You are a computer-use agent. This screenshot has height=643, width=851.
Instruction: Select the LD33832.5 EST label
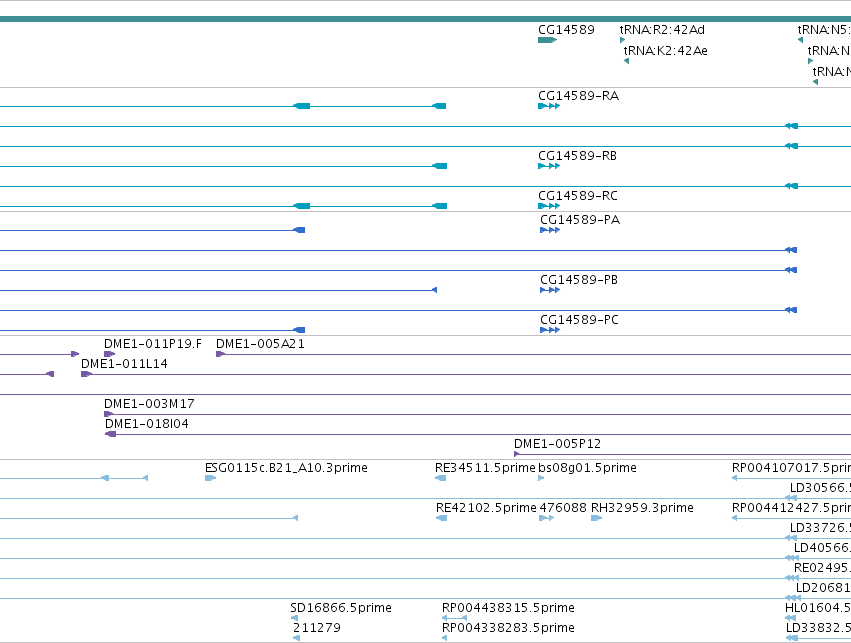pyautogui.click(x=818, y=628)
